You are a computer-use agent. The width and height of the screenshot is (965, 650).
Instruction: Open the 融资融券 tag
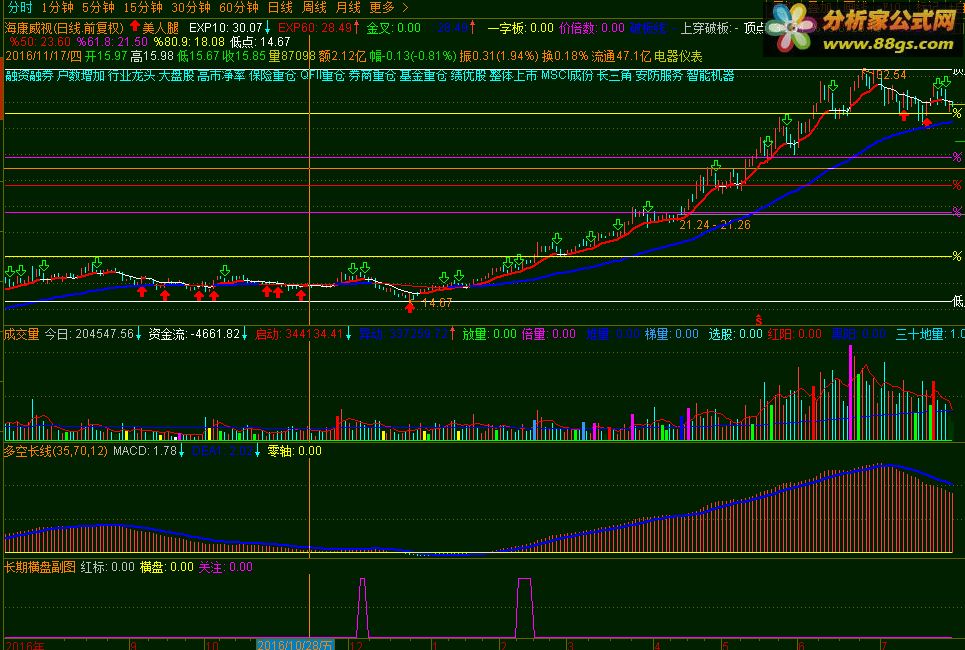(29, 75)
